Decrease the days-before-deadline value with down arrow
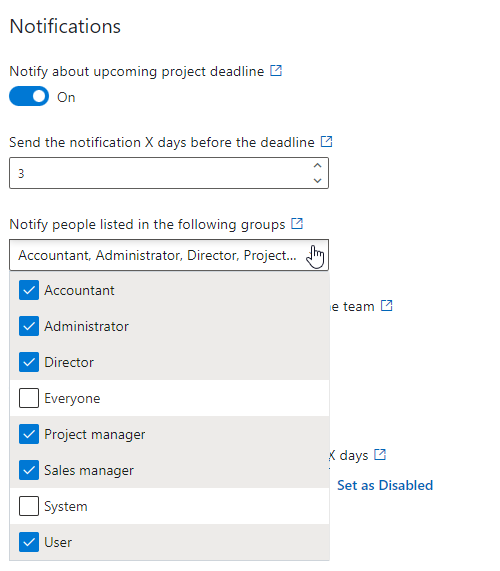The height and width of the screenshot is (571, 500). pyautogui.click(x=318, y=181)
